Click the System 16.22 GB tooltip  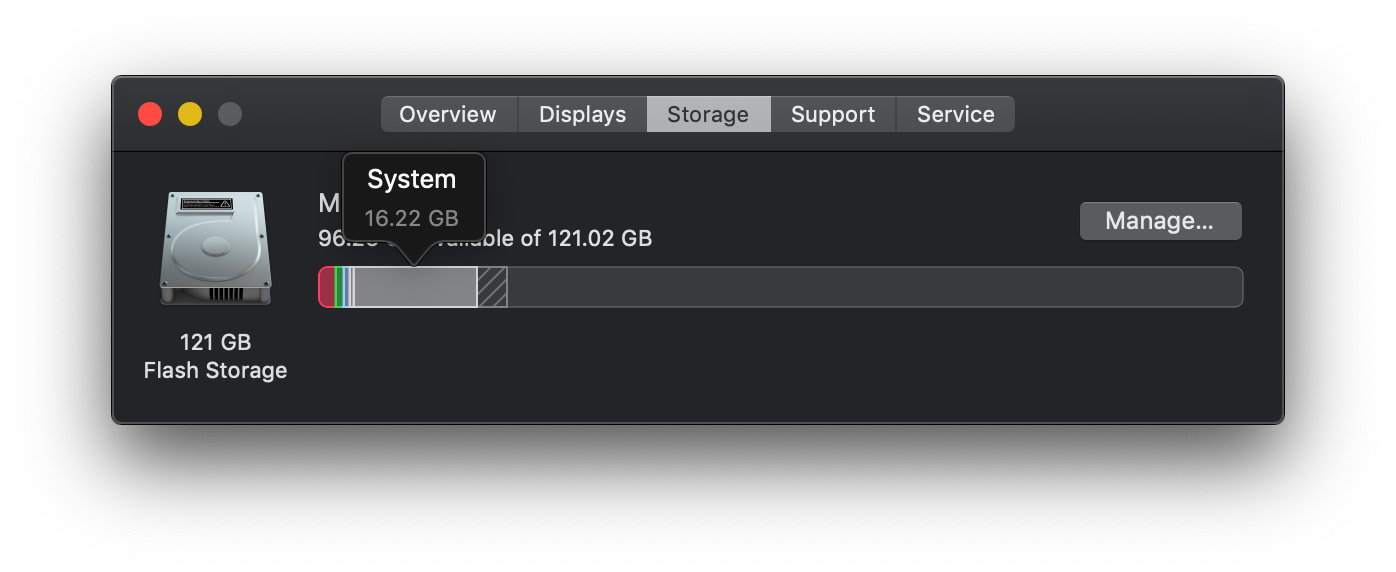pos(413,197)
